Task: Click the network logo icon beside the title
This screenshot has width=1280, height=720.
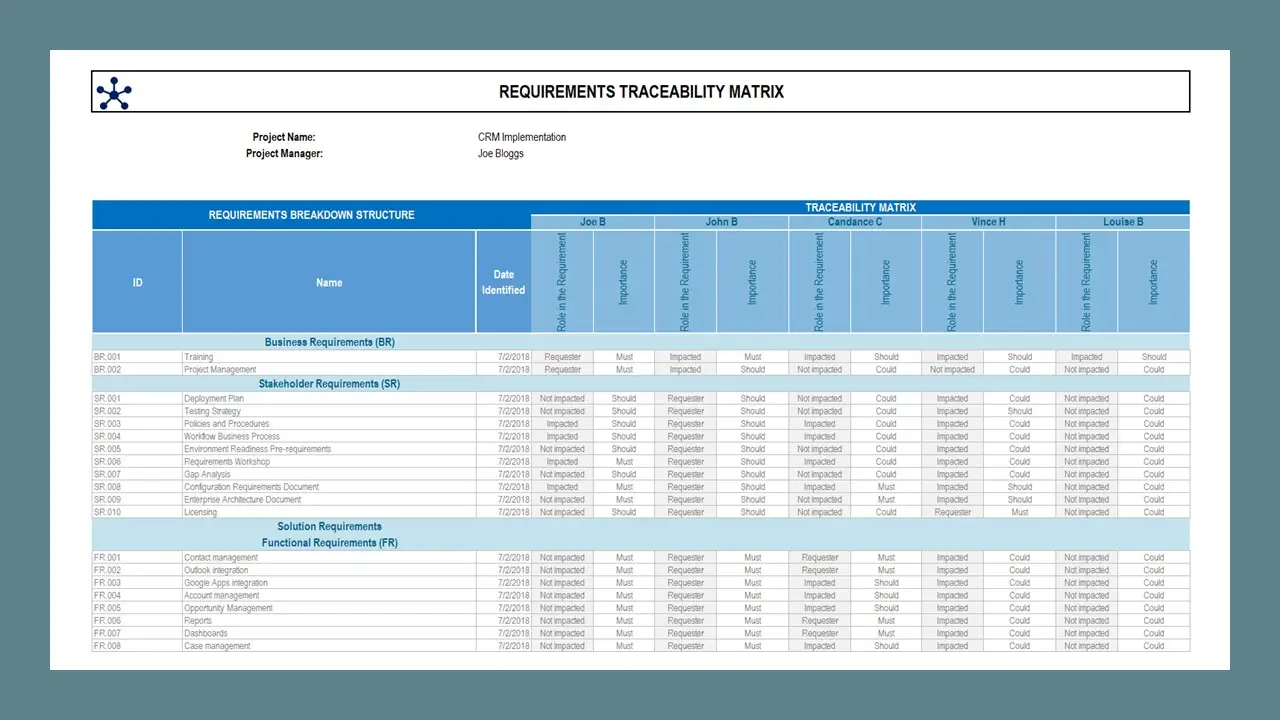Action: [114, 93]
